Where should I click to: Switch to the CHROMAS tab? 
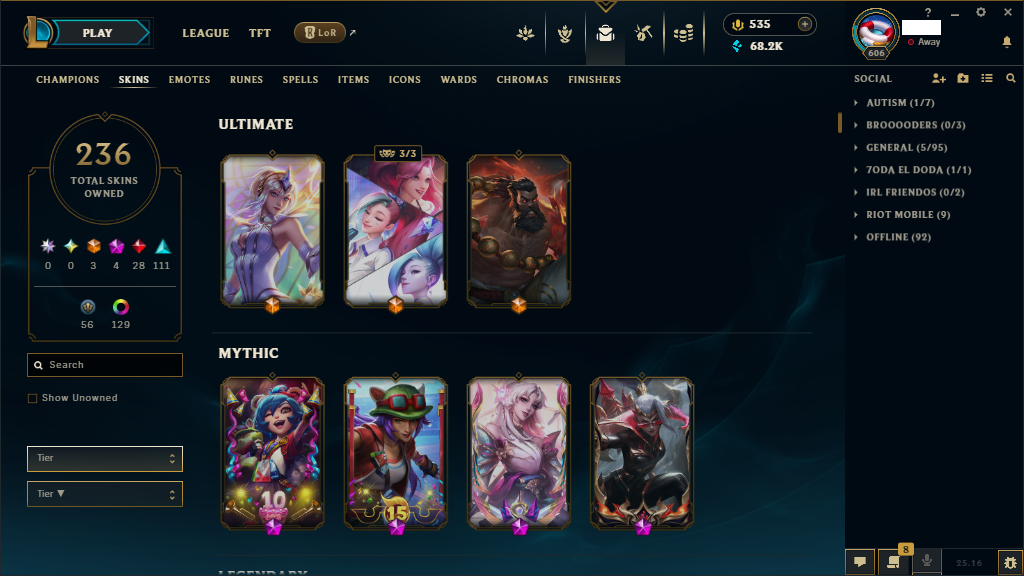click(522, 80)
